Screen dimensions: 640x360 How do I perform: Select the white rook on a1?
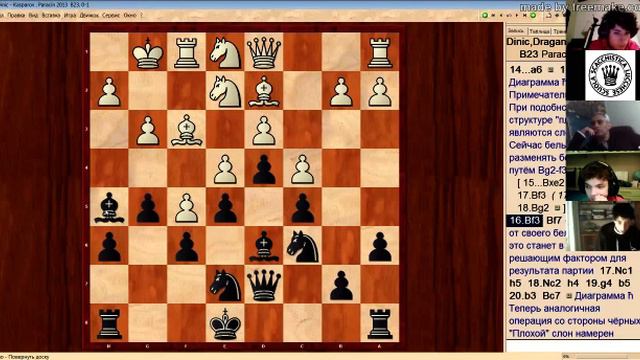[x=380, y=53]
